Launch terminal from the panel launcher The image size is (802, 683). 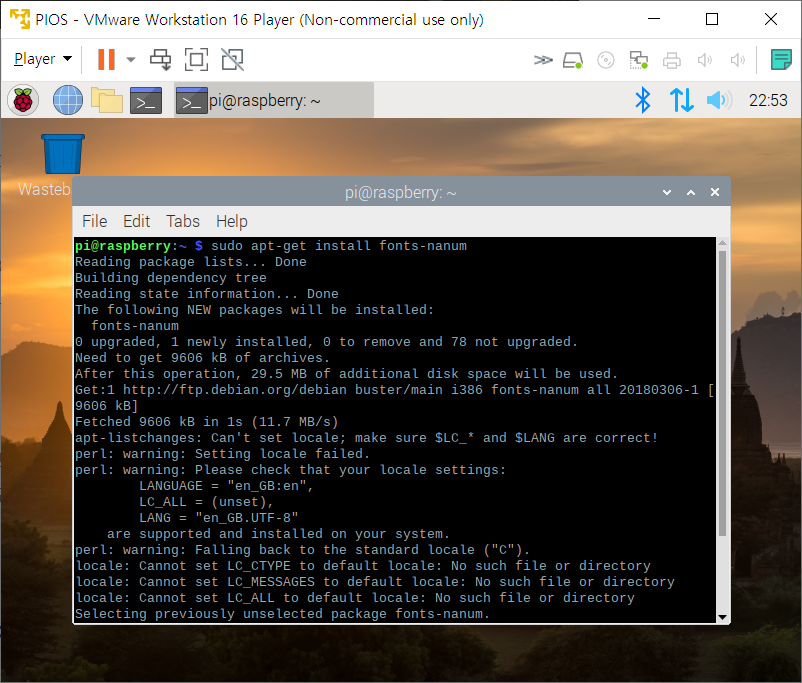point(146,100)
